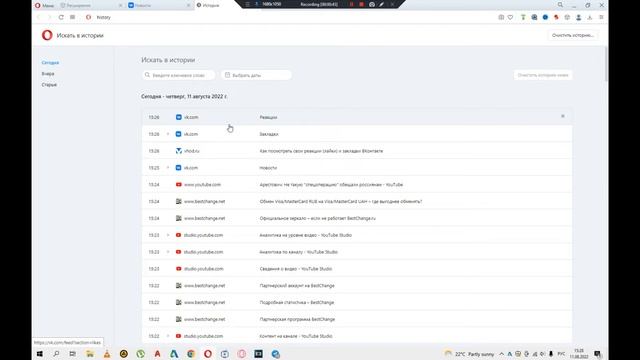
Task: Click the pencil annotate icon in recorder bar
Action: [x=382, y=4]
